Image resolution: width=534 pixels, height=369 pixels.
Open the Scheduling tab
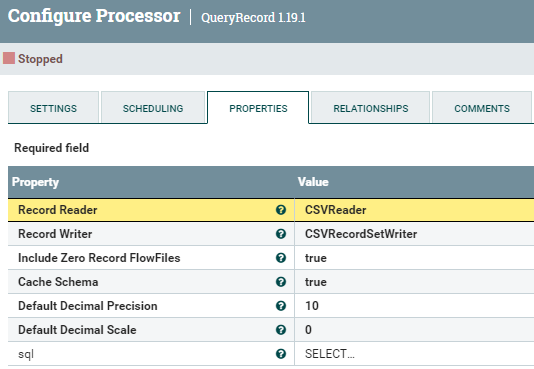tap(153, 108)
